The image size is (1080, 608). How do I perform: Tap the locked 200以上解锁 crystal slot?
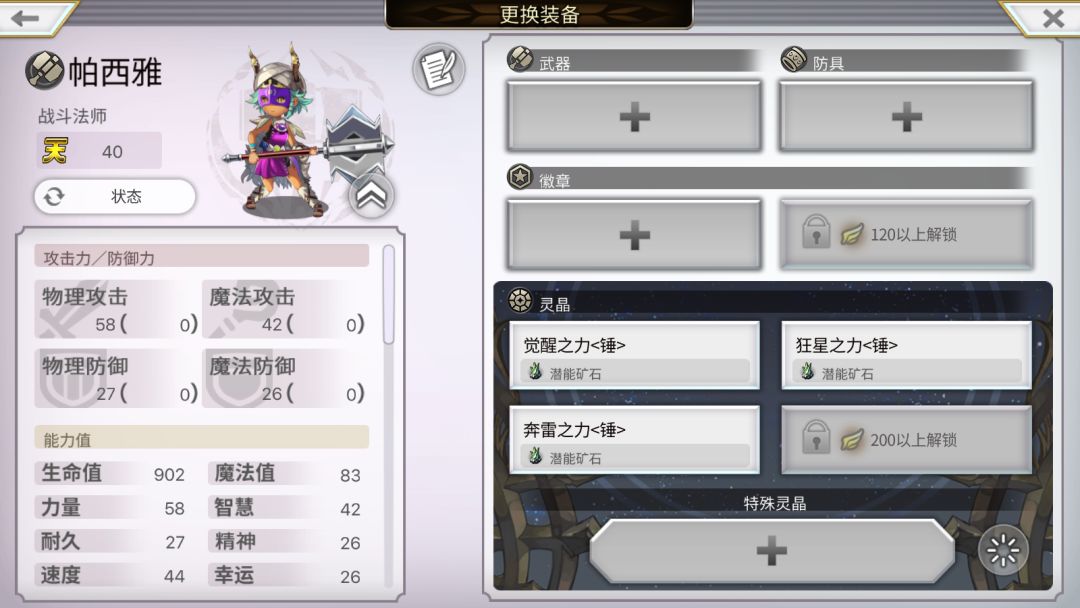pyautogui.click(x=906, y=440)
